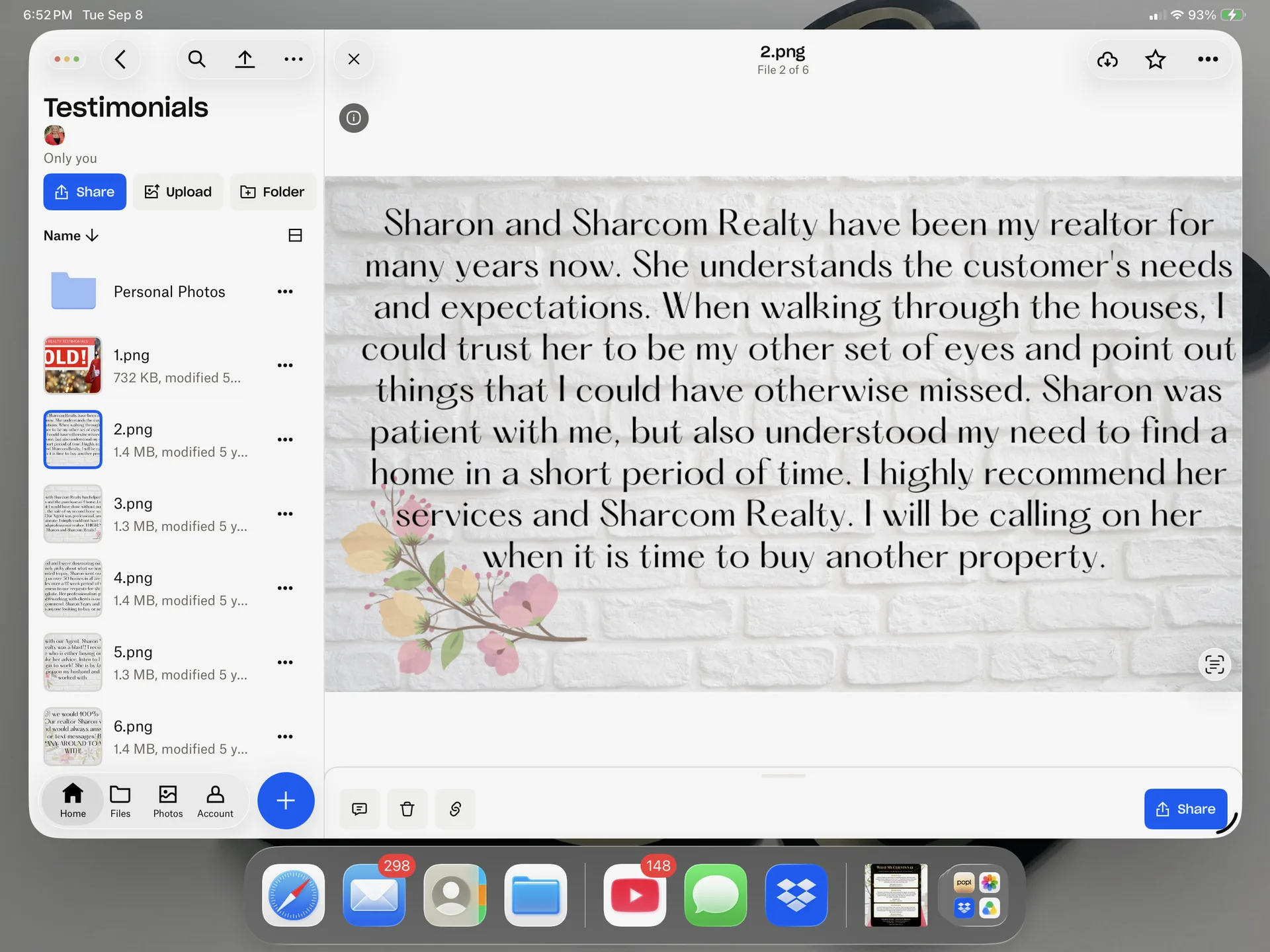This screenshot has width=1270, height=952.
Task: Go back with the chevron button
Action: pyautogui.click(x=120, y=59)
